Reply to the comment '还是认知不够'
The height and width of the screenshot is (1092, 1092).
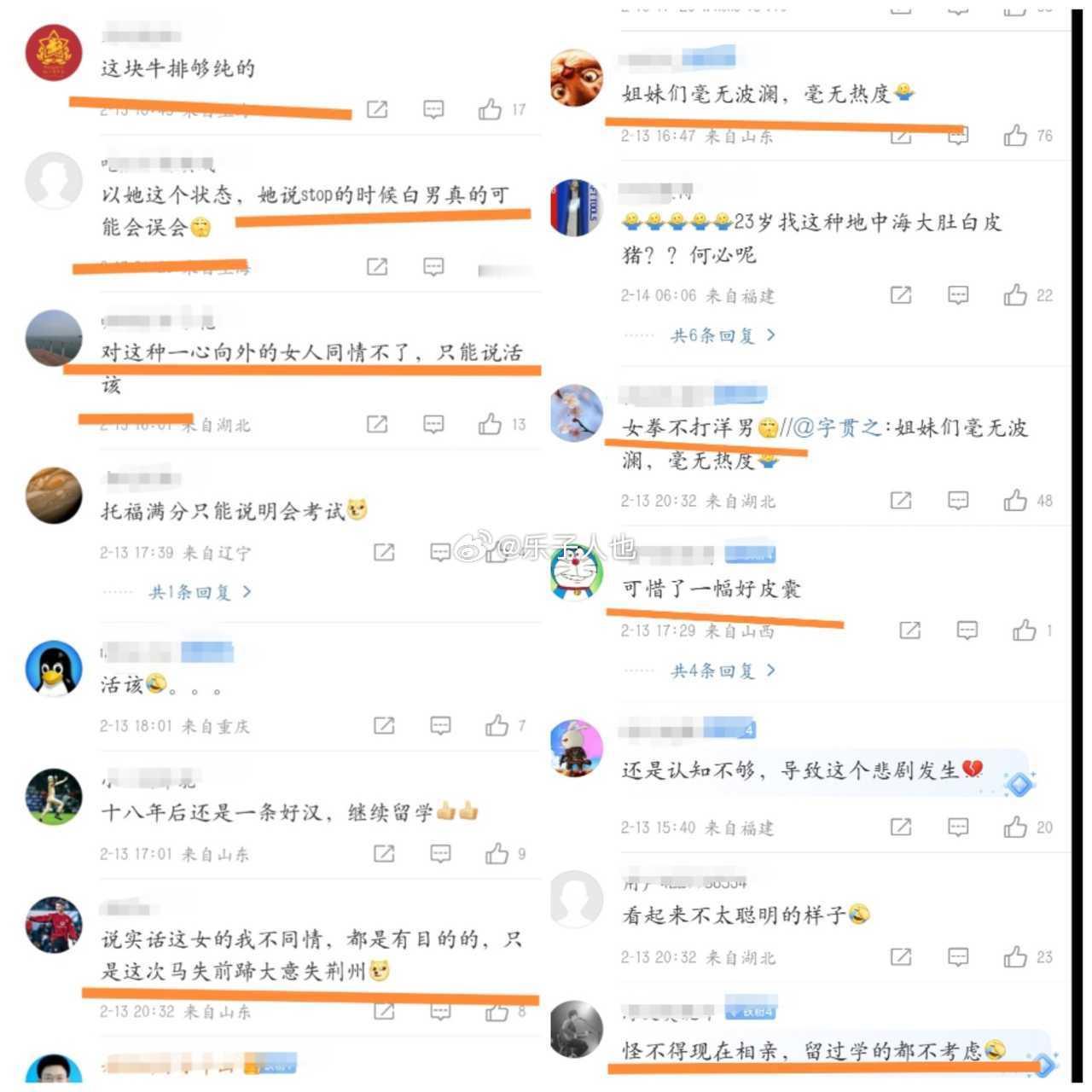(x=958, y=827)
